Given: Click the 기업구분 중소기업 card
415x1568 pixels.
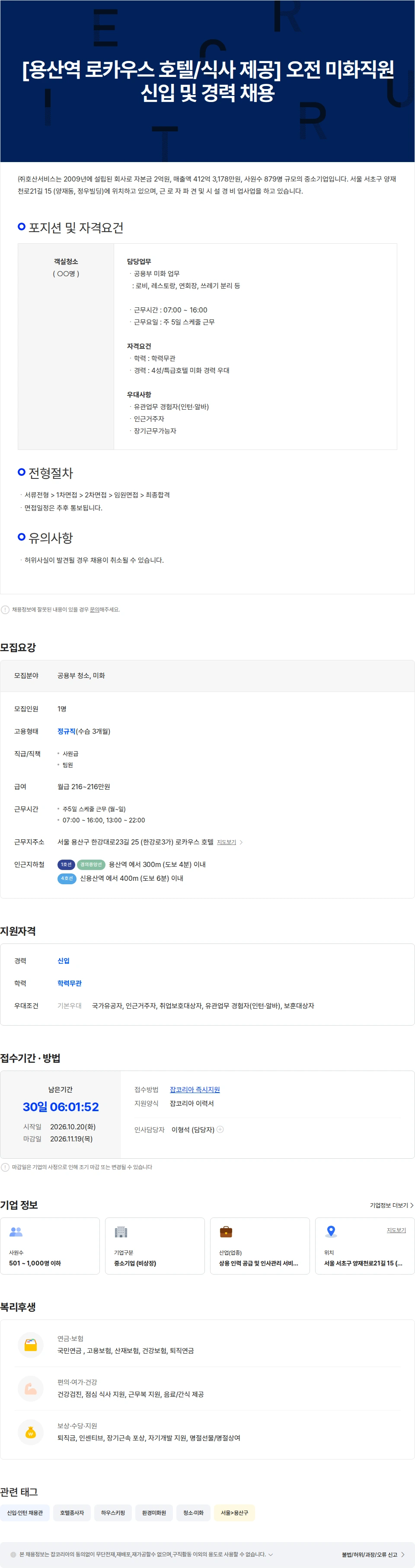Looking at the screenshot, I should point(155,1246).
